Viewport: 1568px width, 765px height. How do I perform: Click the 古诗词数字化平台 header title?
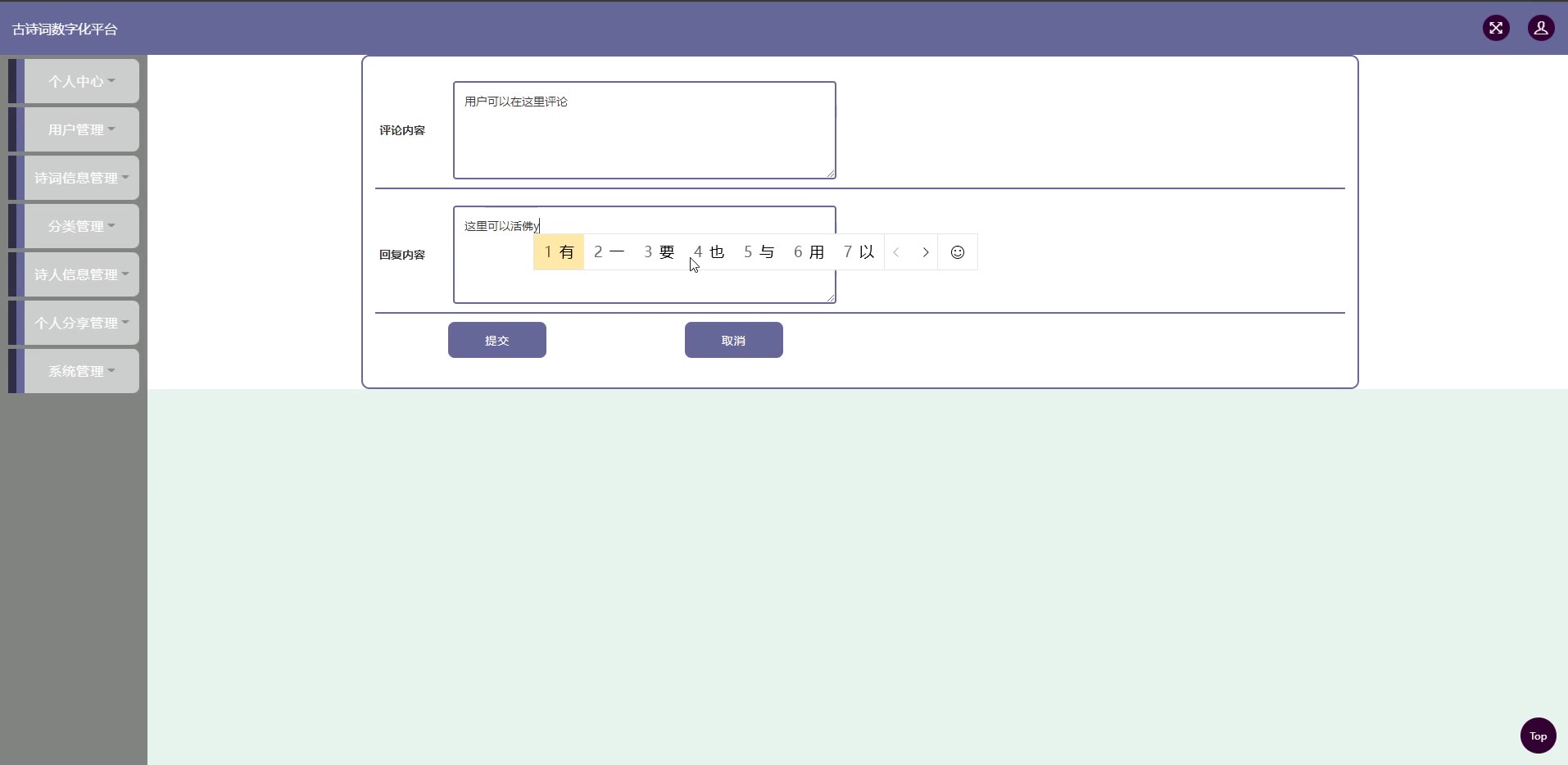coord(65,29)
